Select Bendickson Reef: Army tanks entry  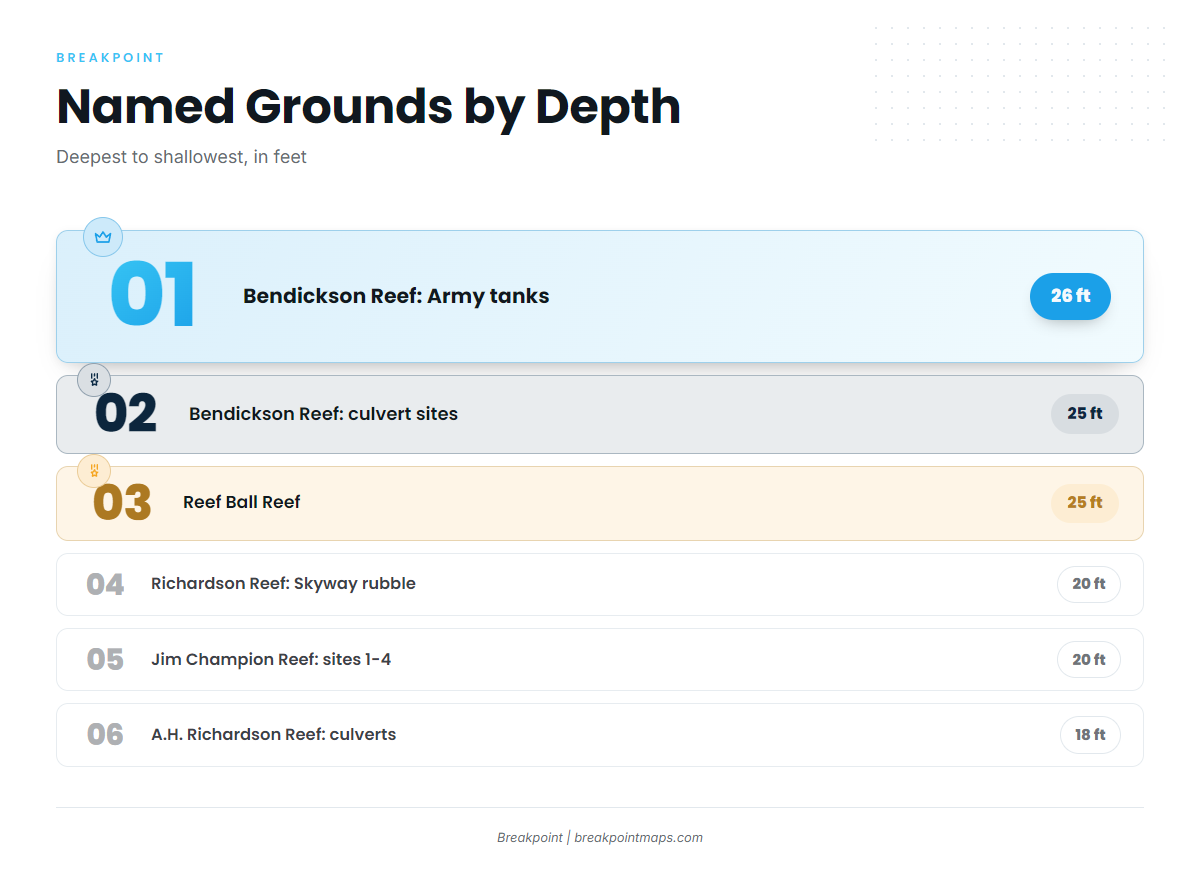pyautogui.click(x=600, y=296)
